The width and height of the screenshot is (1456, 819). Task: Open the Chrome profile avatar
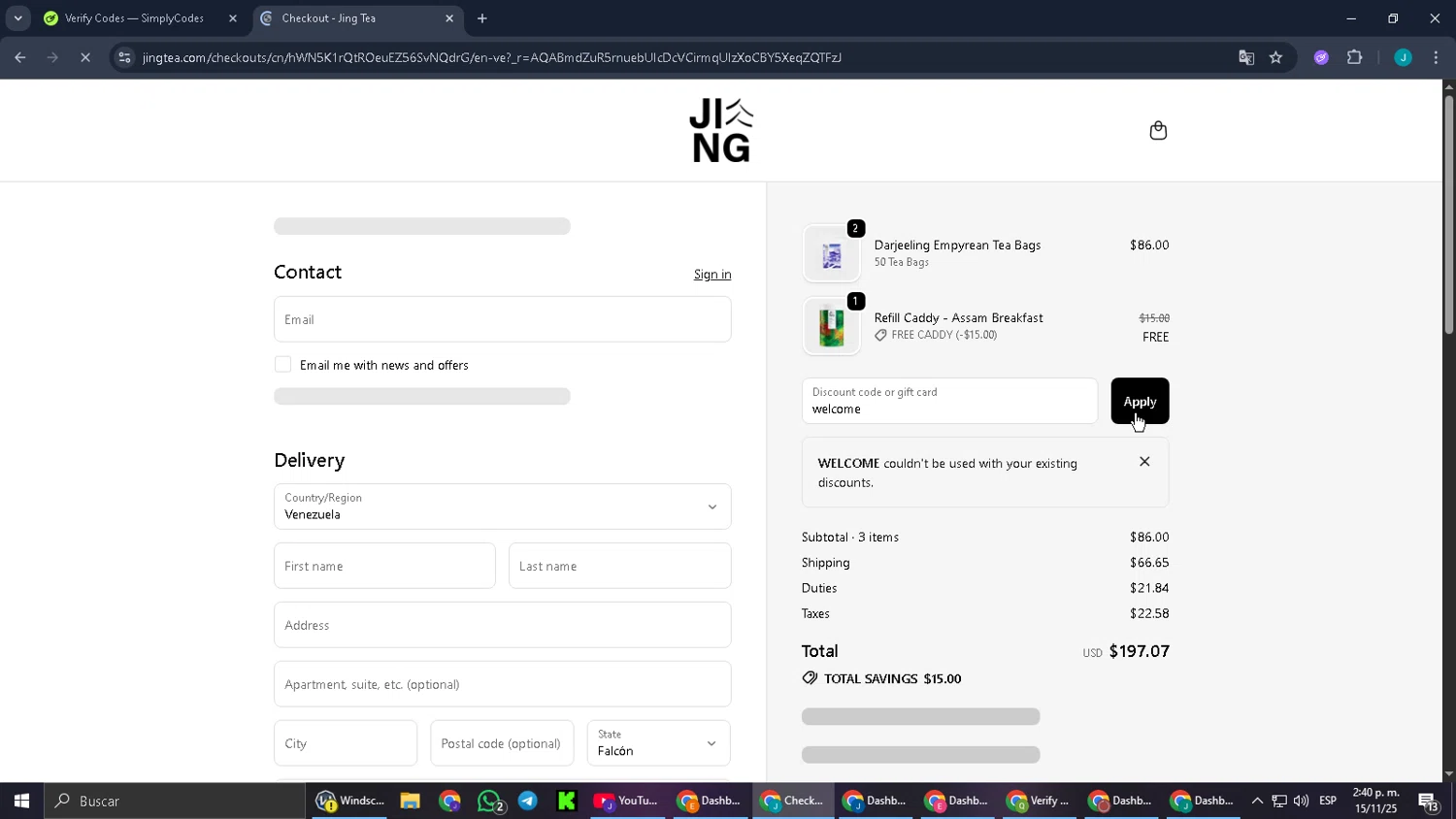1403,57
